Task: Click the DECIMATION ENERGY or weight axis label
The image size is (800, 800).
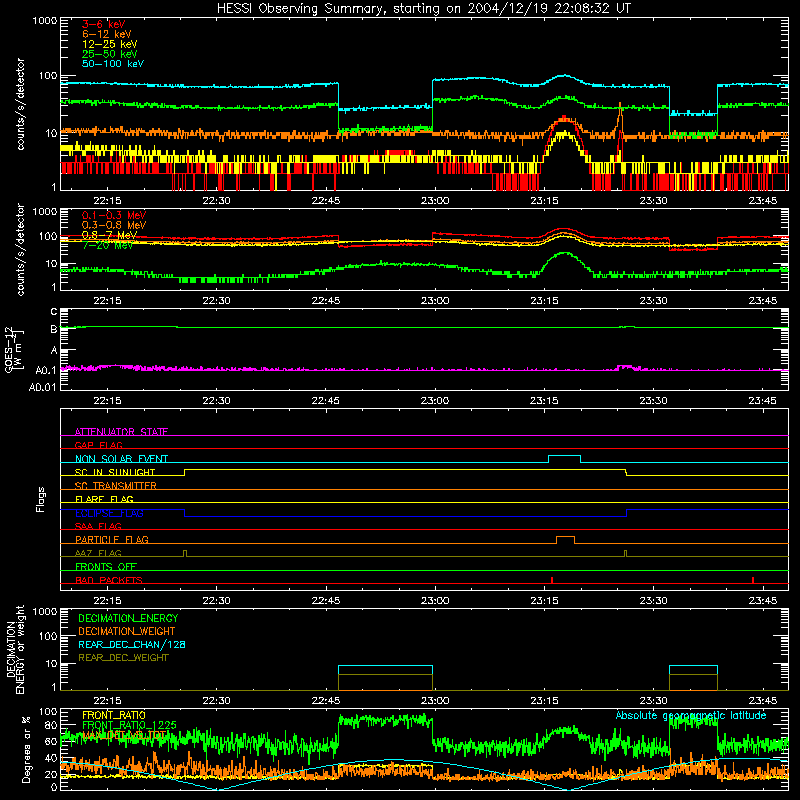Action: pos(16,649)
